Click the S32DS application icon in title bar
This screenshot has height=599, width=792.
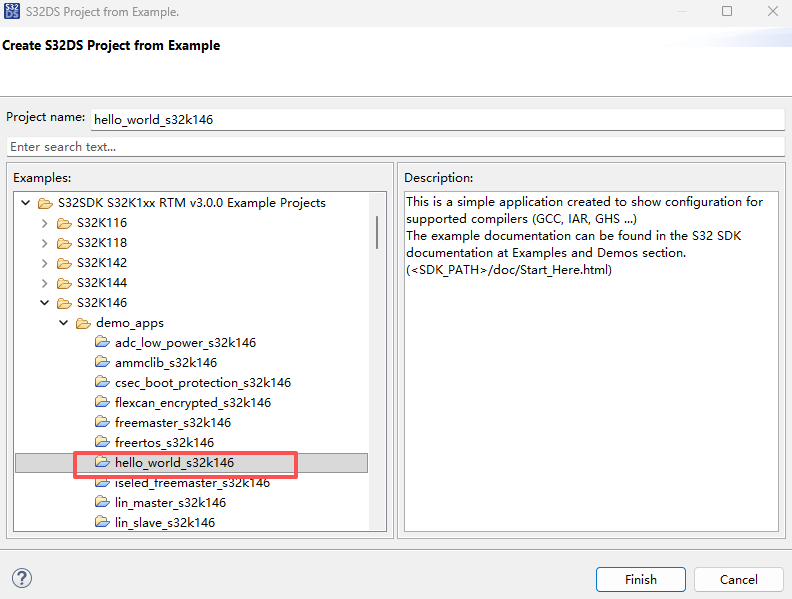click(12, 11)
